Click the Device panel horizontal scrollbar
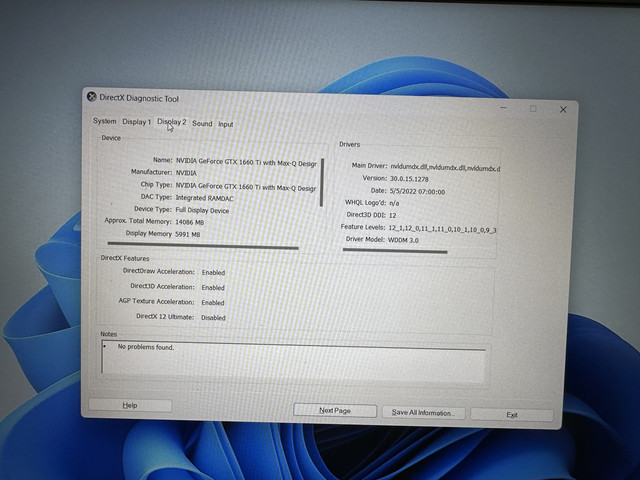 tap(203, 245)
